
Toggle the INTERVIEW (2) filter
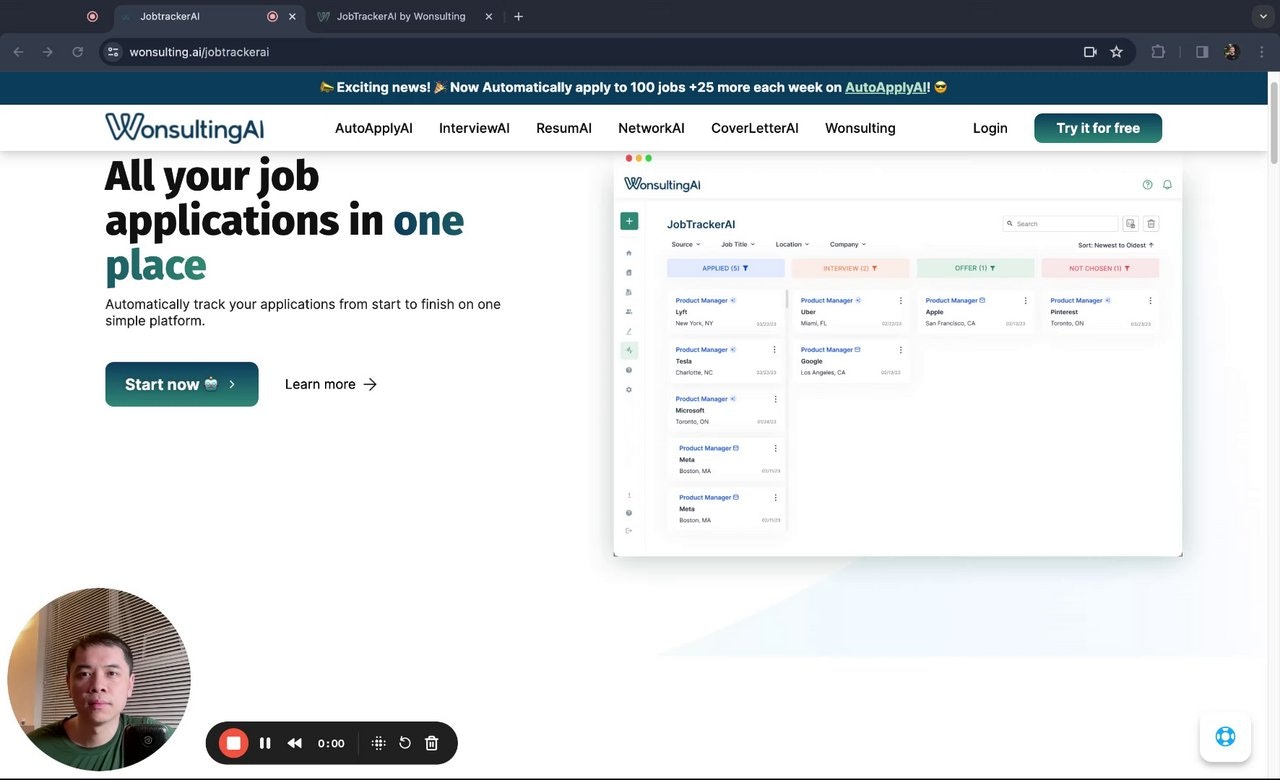pyautogui.click(x=850, y=267)
